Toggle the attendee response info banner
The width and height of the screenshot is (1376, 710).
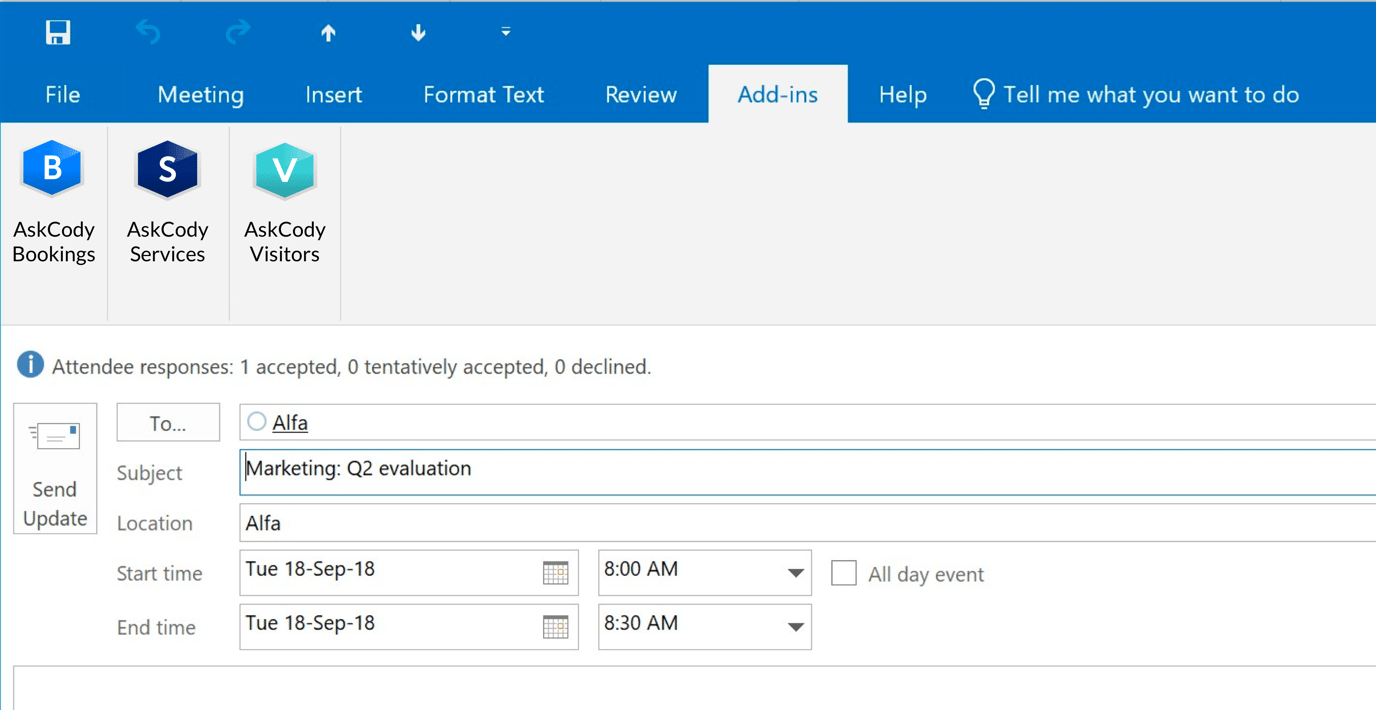(x=30, y=365)
